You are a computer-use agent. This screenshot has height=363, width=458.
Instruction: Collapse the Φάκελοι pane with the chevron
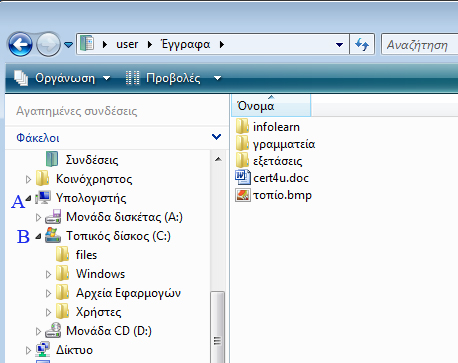click(216, 137)
